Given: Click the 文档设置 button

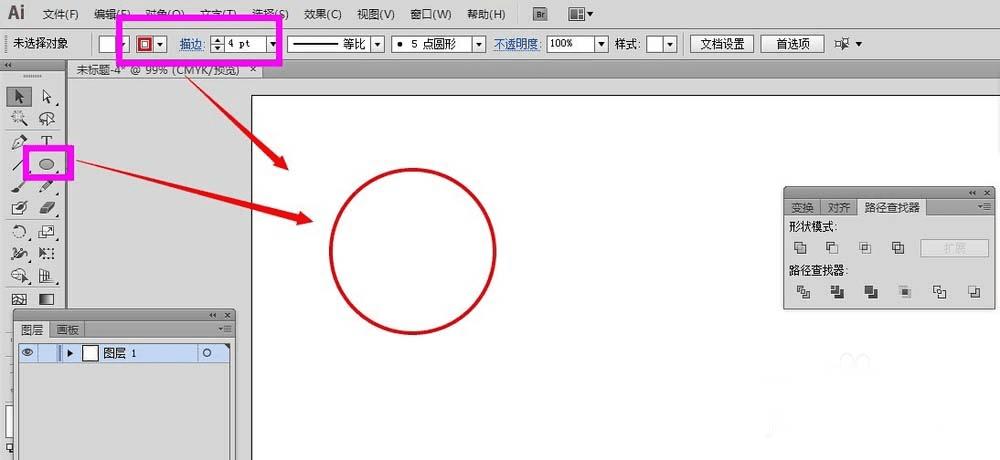Looking at the screenshot, I should click(722, 44).
